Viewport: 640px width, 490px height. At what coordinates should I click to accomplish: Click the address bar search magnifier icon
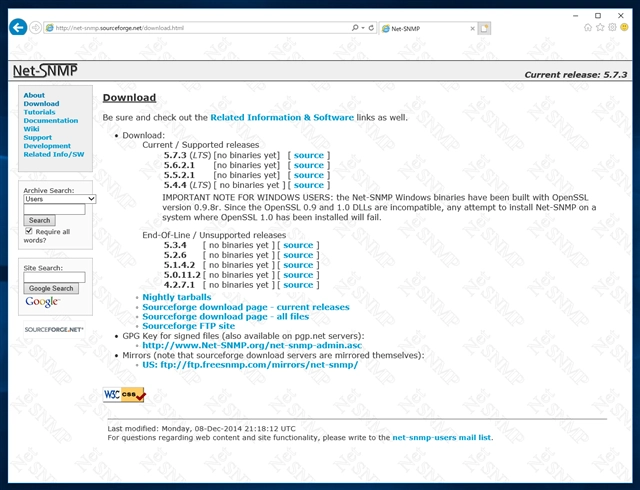click(355, 28)
